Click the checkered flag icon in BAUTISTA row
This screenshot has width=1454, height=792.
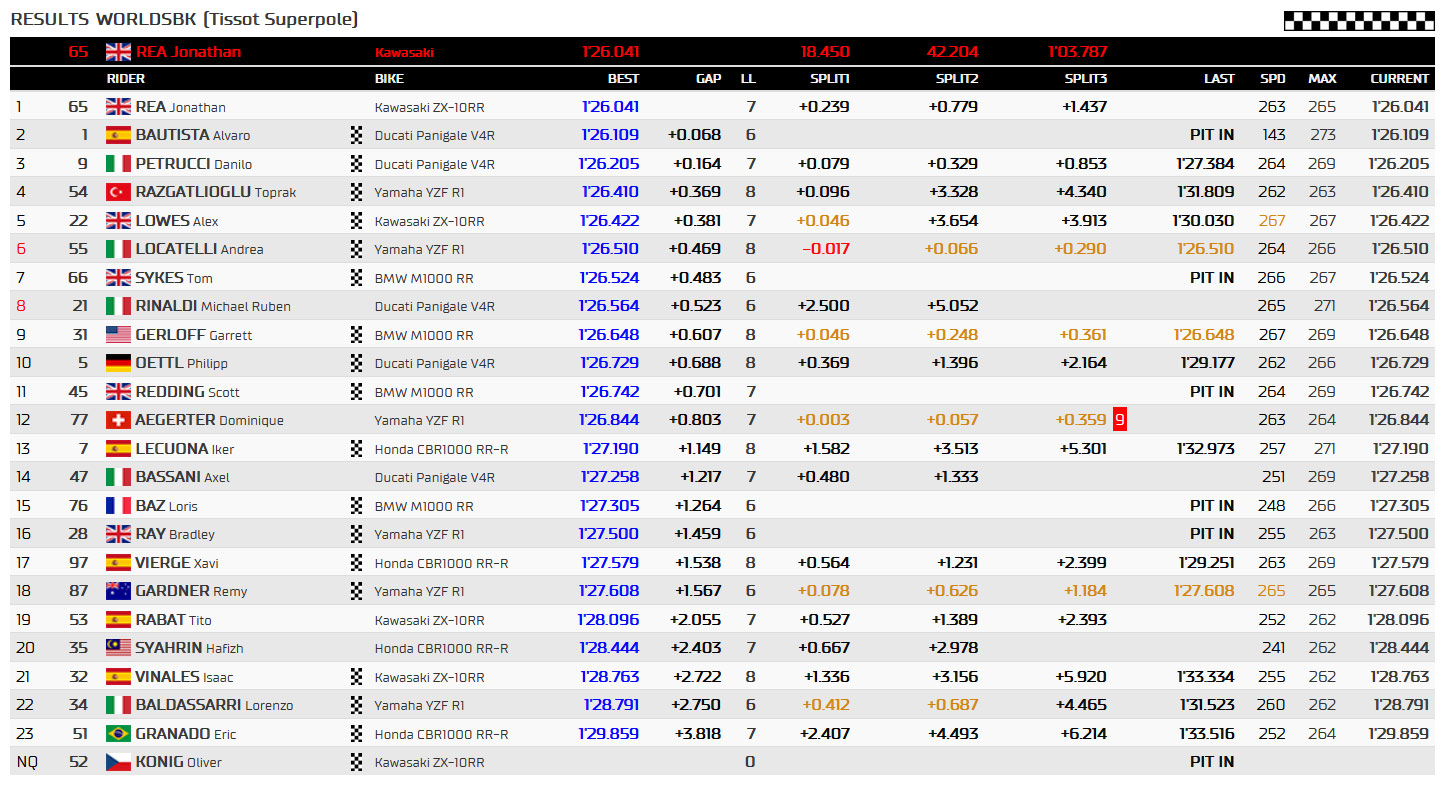356,135
